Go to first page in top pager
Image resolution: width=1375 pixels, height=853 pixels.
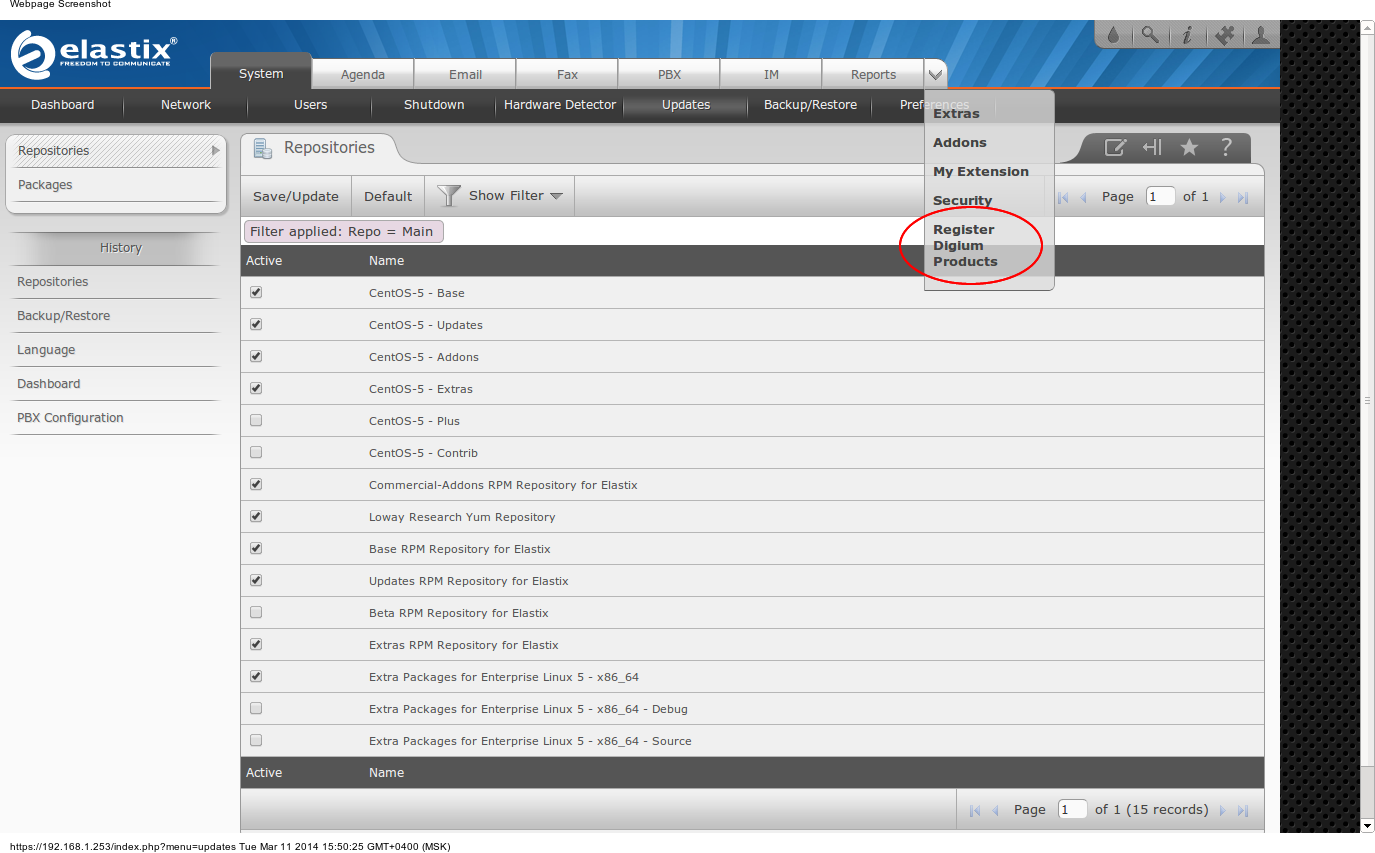pos(1063,198)
